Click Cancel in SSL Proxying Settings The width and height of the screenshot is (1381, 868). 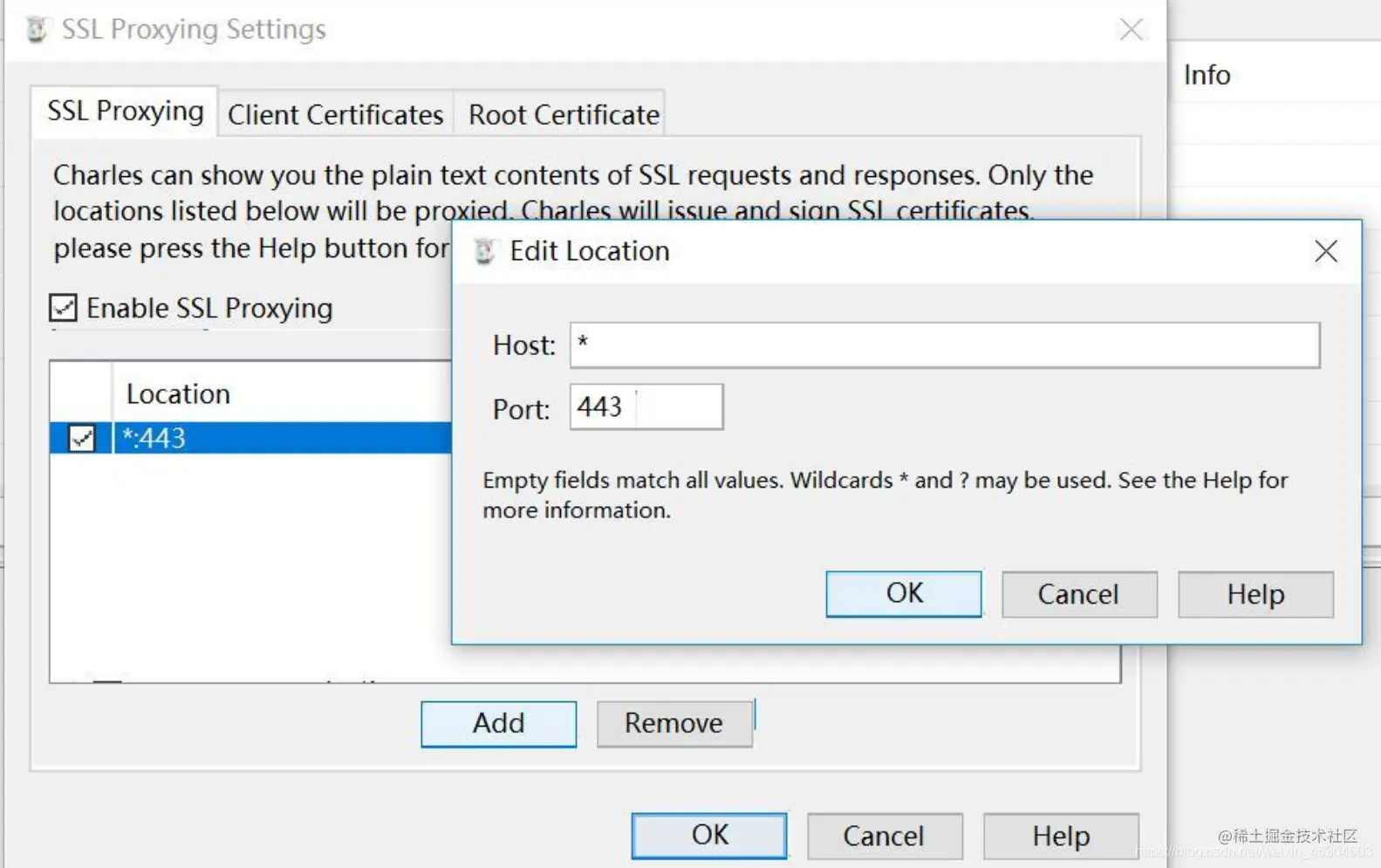tap(885, 836)
